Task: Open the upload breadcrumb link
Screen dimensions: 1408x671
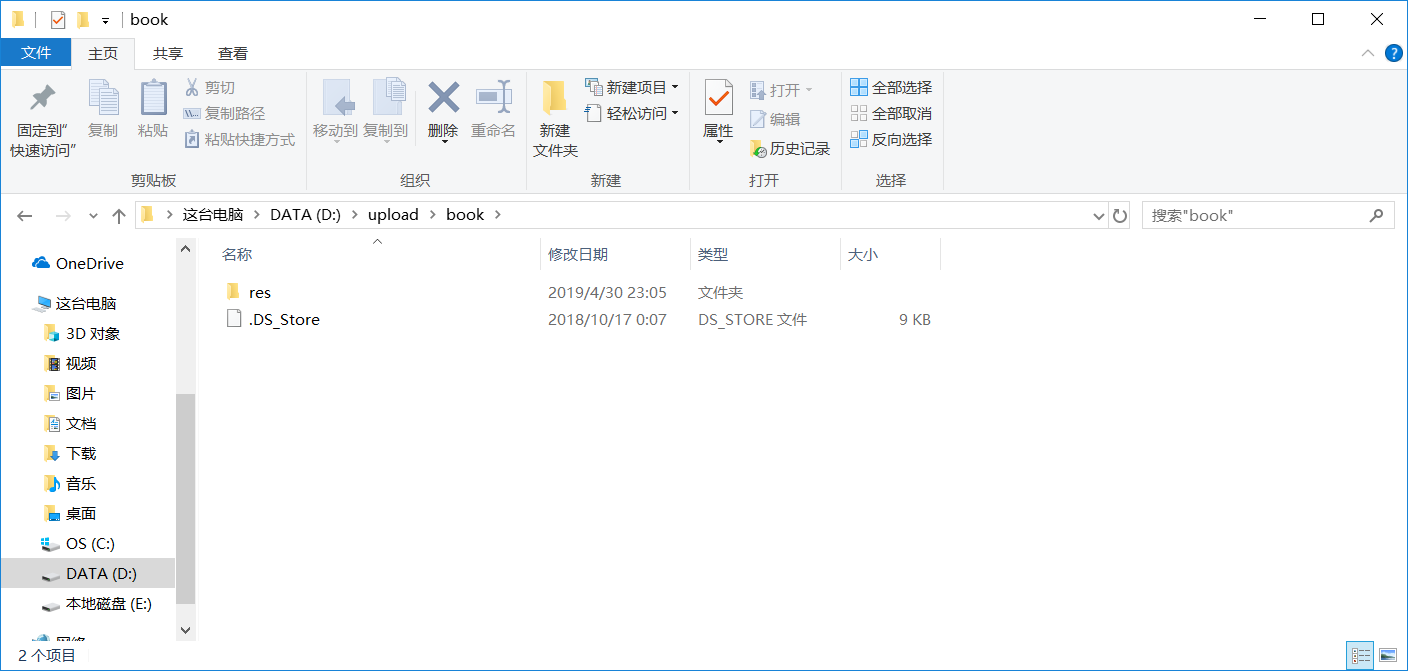Action: click(x=393, y=214)
